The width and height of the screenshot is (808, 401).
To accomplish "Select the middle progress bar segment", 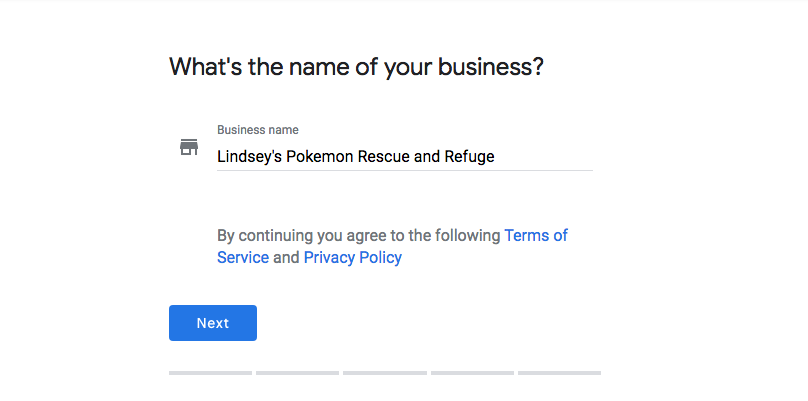I will 384,373.
